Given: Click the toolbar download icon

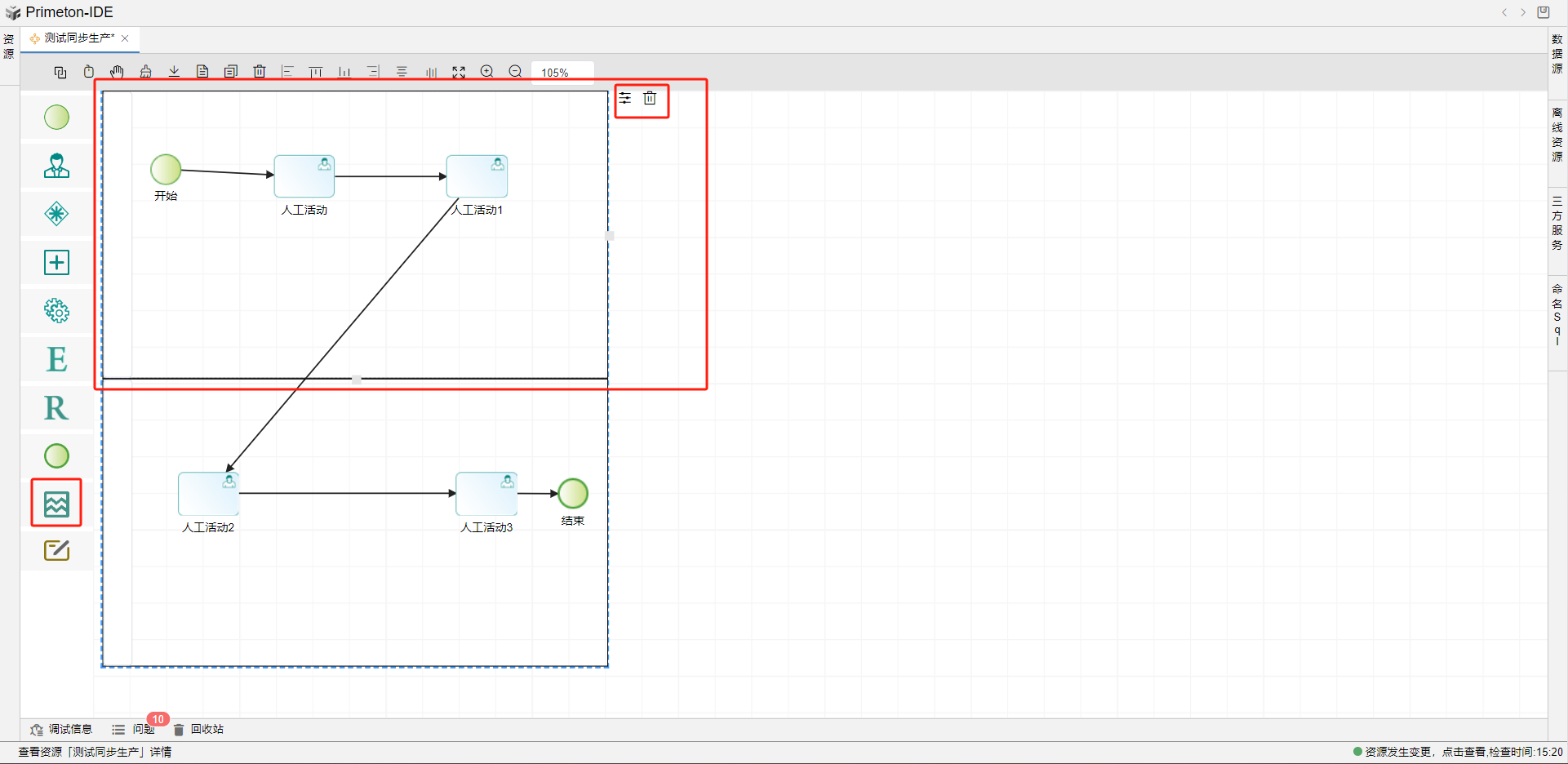Looking at the screenshot, I should 174,72.
